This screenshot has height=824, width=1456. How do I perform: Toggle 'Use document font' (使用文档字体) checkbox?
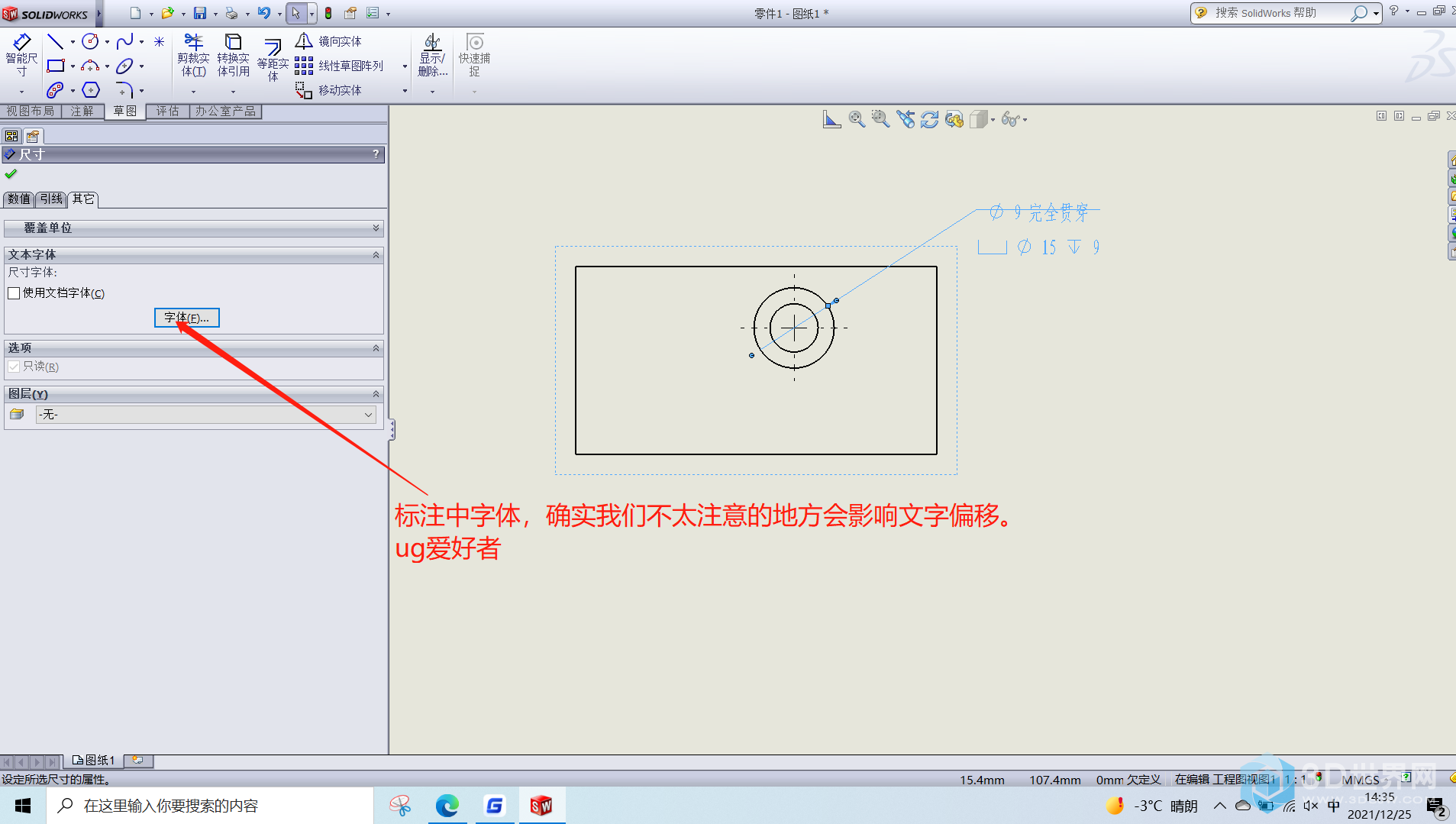[14, 293]
